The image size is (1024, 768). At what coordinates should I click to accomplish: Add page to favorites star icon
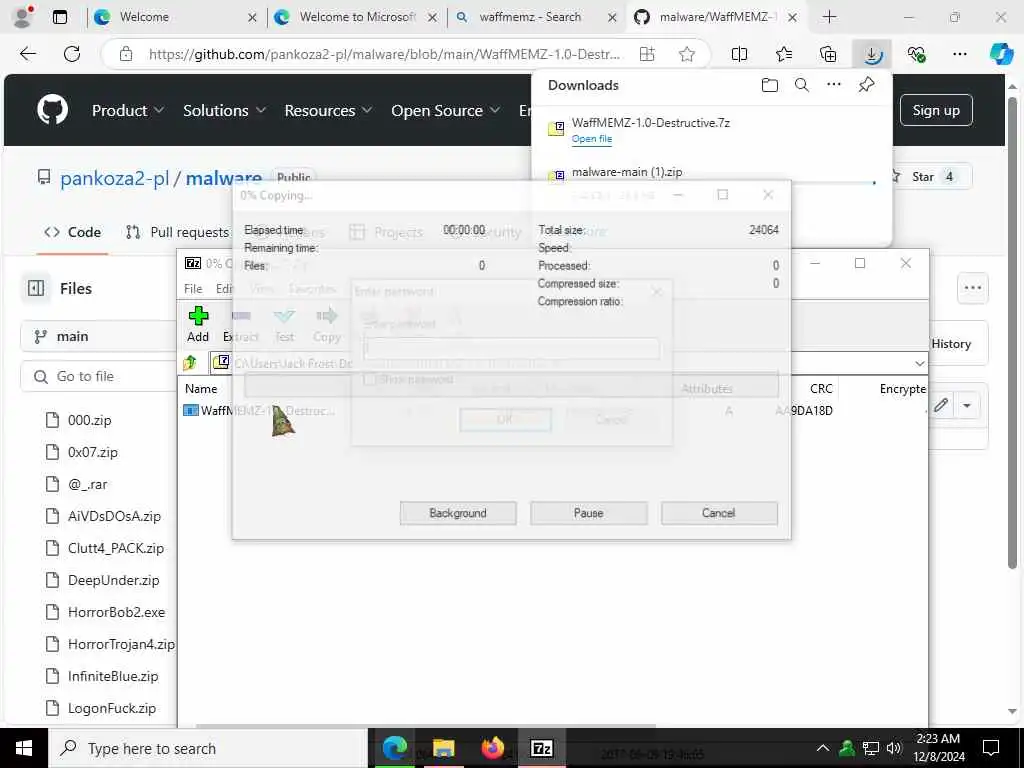(686, 54)
